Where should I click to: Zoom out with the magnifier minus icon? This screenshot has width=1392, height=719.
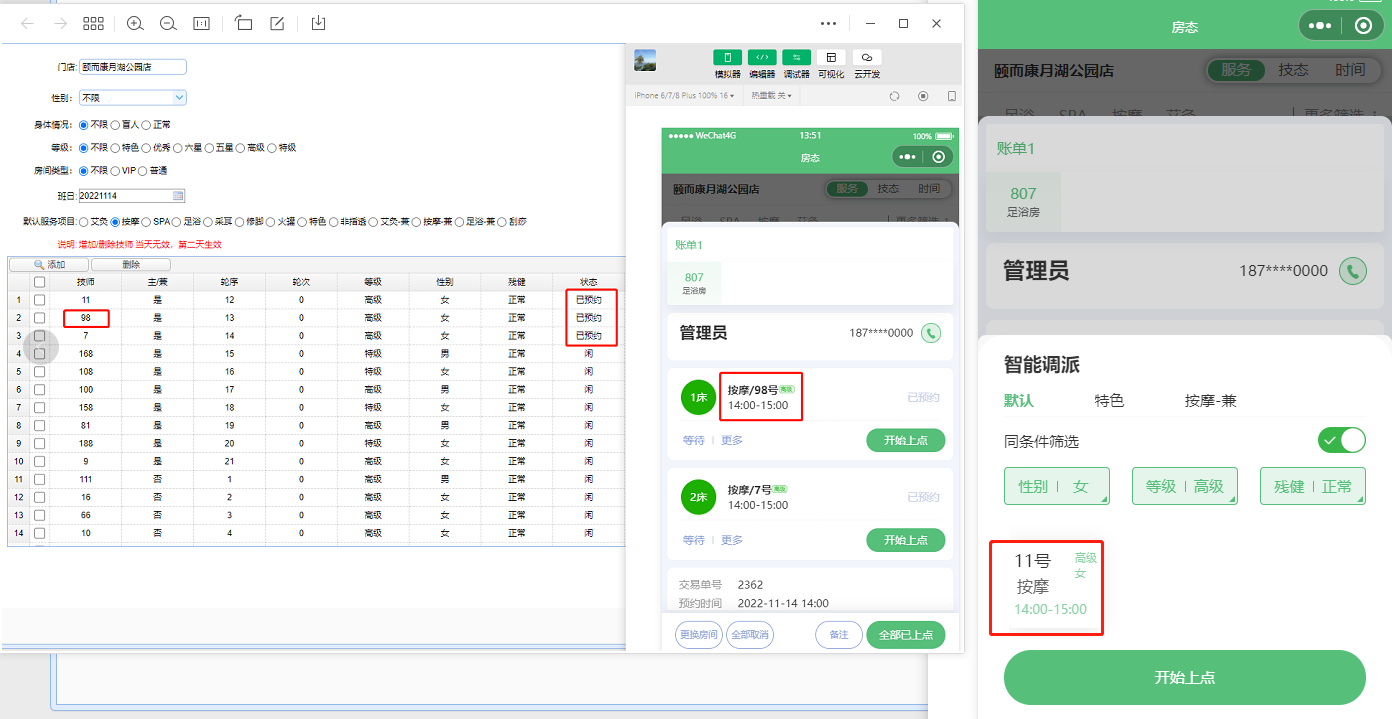pyautogui.click(x=168, y=23)
